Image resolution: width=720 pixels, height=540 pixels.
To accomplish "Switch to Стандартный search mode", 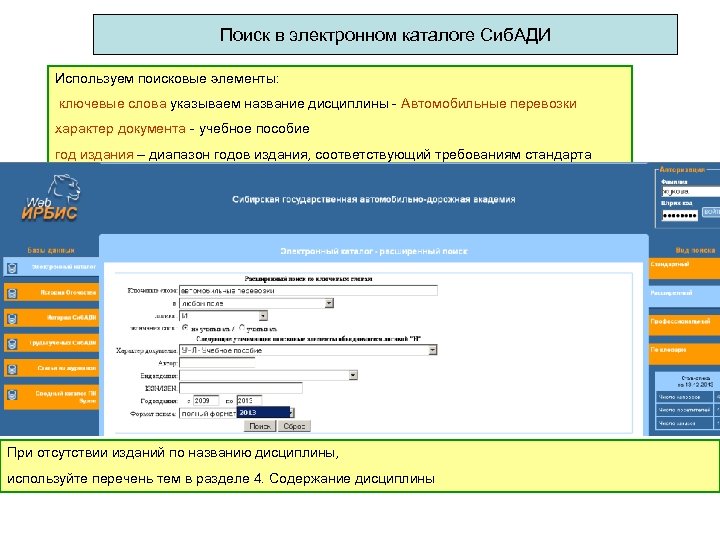I will [x=684, y=268].
